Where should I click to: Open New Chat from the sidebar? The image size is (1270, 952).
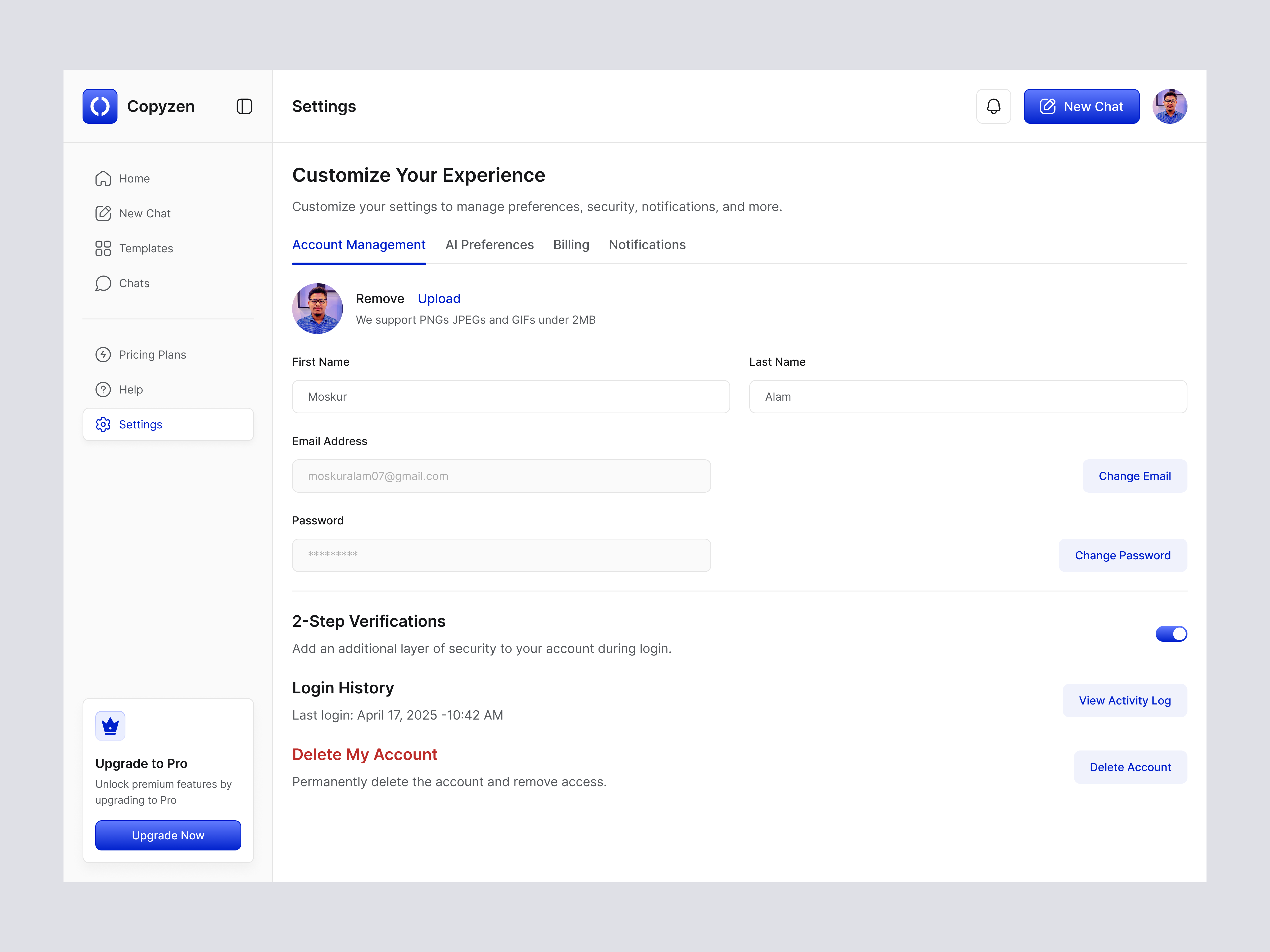[144, 213]
